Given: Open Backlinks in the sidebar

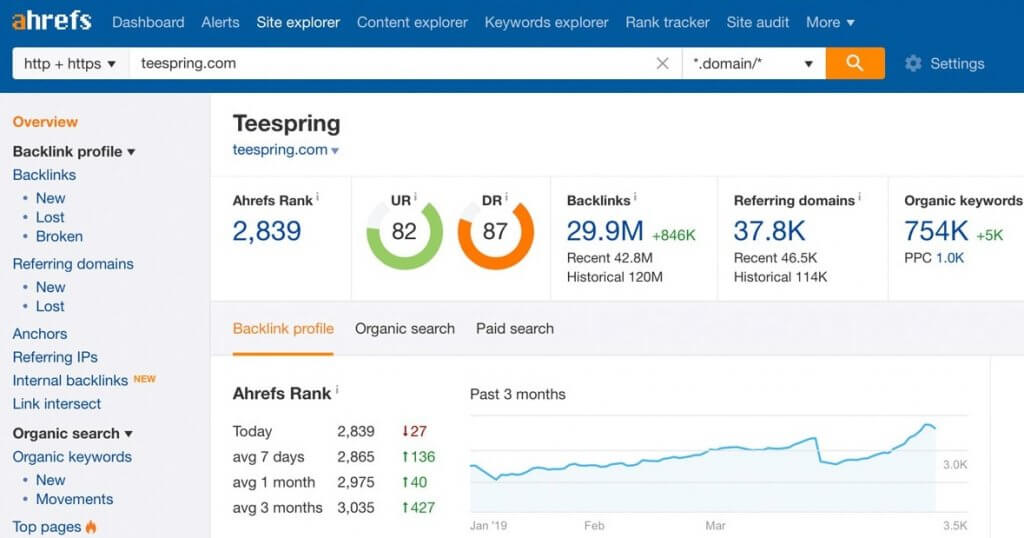Looking at the screenshot, I should pyautogui.click(x=44, y=175).
